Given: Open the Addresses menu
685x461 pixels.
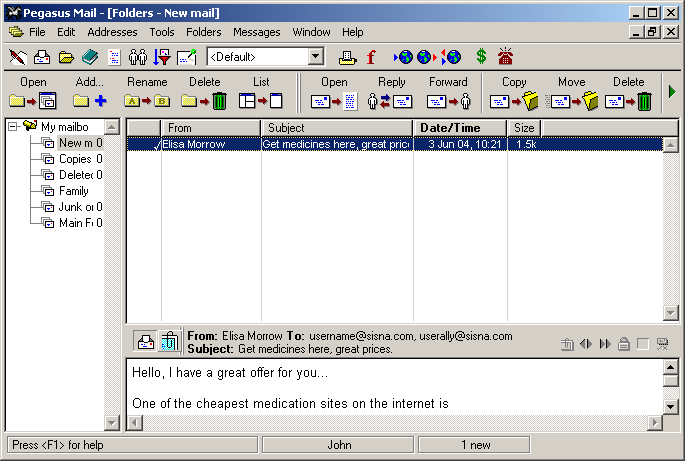Looking at the screenshot, I should tap(112, 32).
